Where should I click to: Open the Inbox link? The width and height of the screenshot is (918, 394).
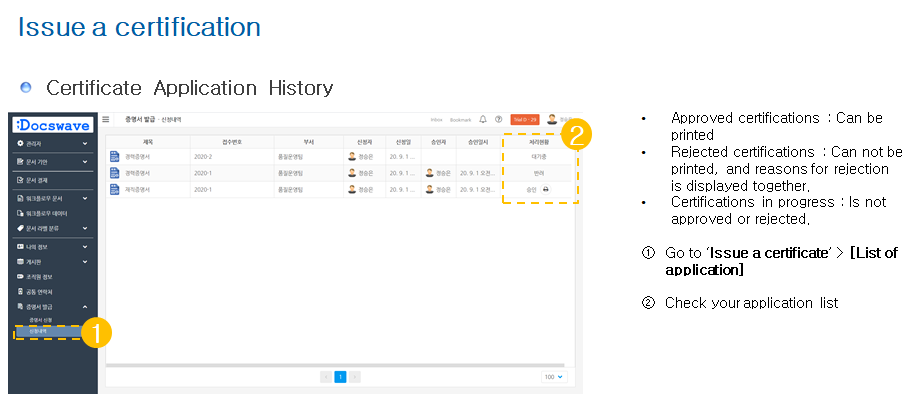tap(436, 119)
